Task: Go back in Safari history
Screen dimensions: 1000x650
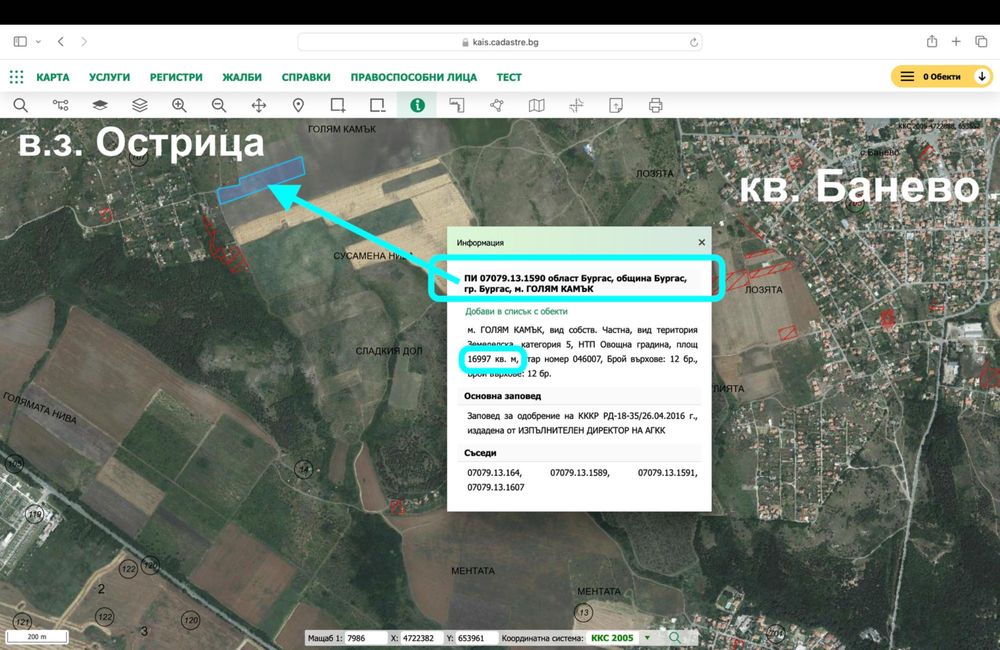Action: (61, 41)
